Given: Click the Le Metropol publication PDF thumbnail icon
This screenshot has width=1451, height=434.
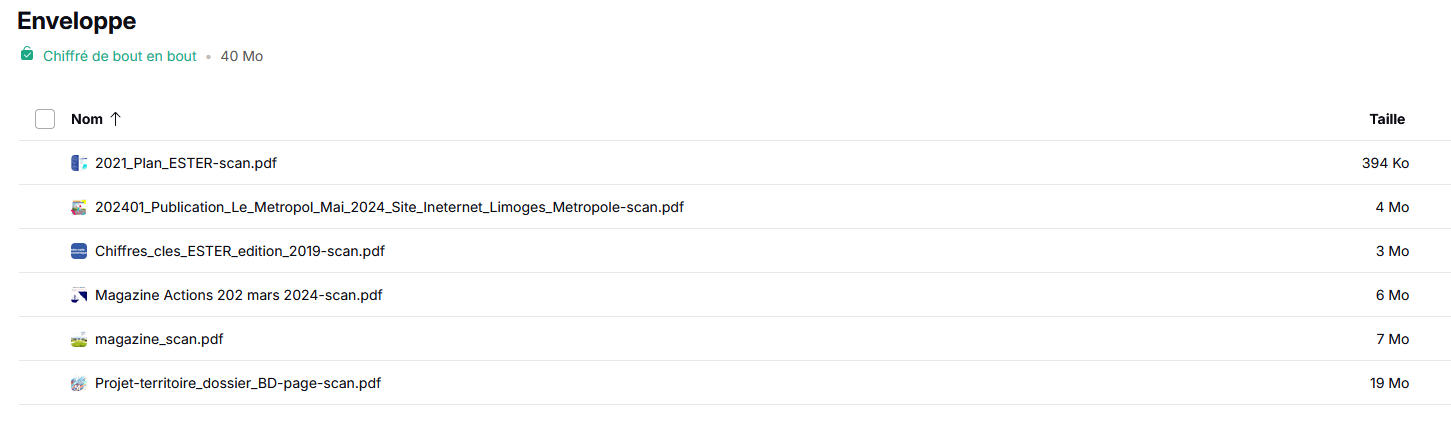Looking at the screenshot, I should [79, 207].
